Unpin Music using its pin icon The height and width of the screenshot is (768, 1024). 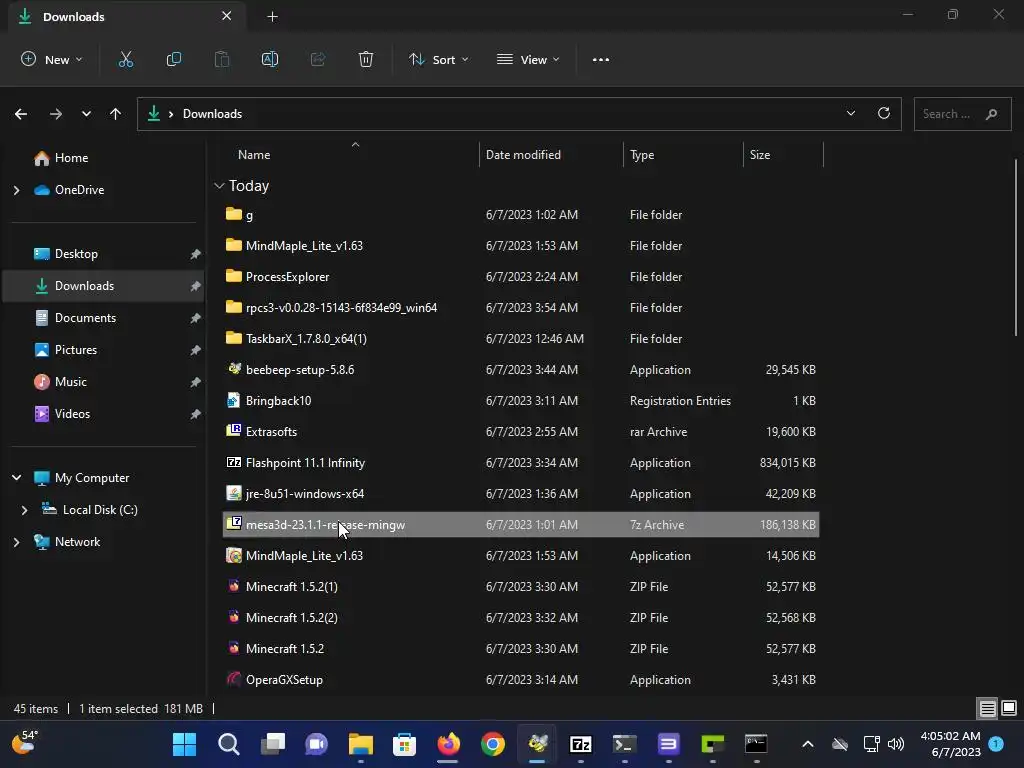(x=195, y=382)
